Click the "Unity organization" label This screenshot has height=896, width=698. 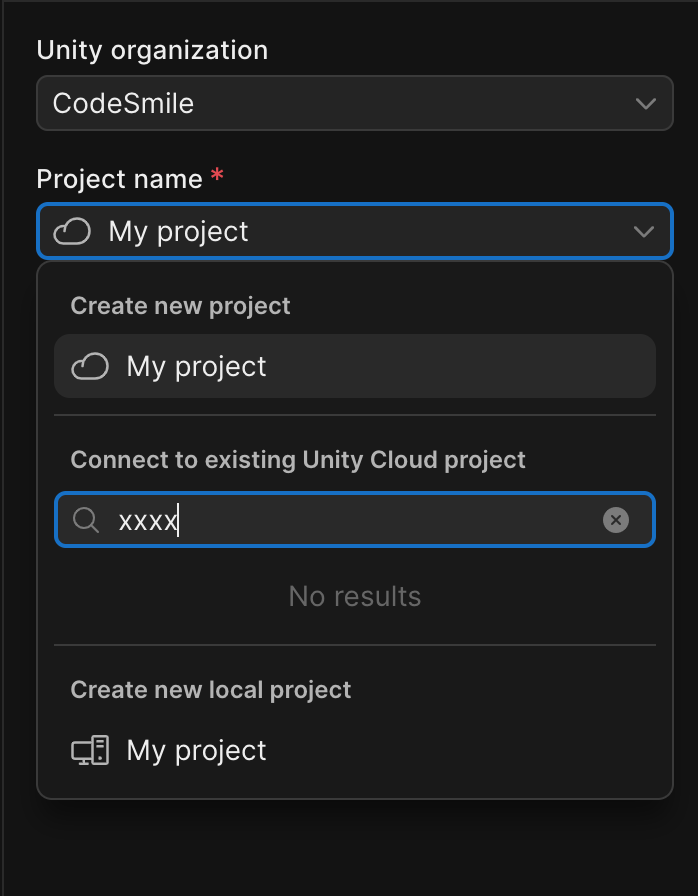pyautogui.click(x=152, y=50)
